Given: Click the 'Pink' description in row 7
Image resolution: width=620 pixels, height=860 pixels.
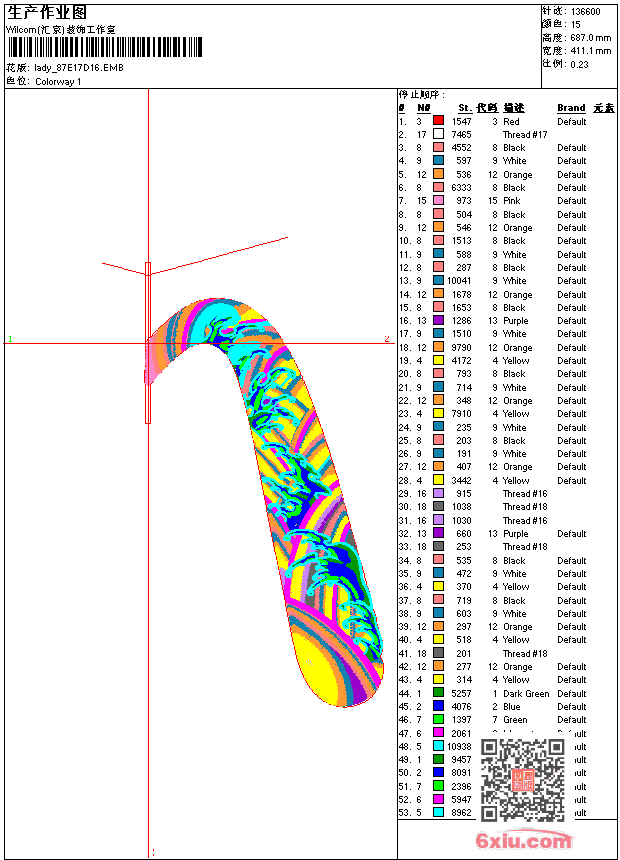Looking at the screenshot, I should click(511, 201).
